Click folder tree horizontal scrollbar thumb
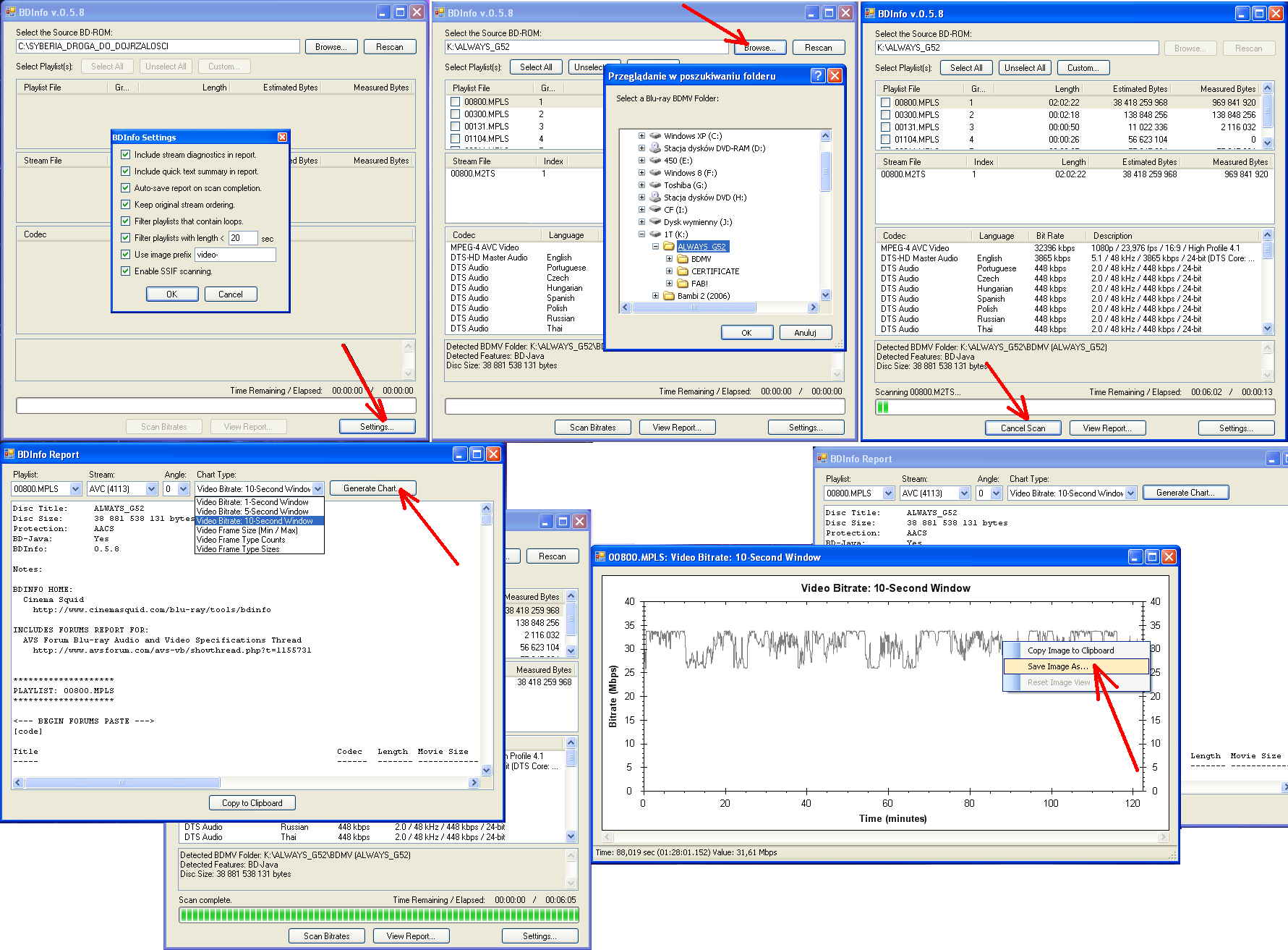Image resolution: width=1288 pixels, height=950 pixels. tap(694, 308)
